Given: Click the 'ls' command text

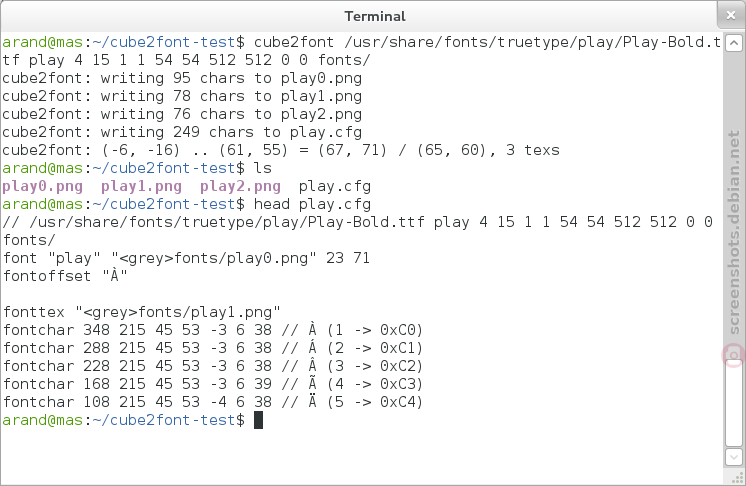Looking at the screenshot, I should (263, 168).
